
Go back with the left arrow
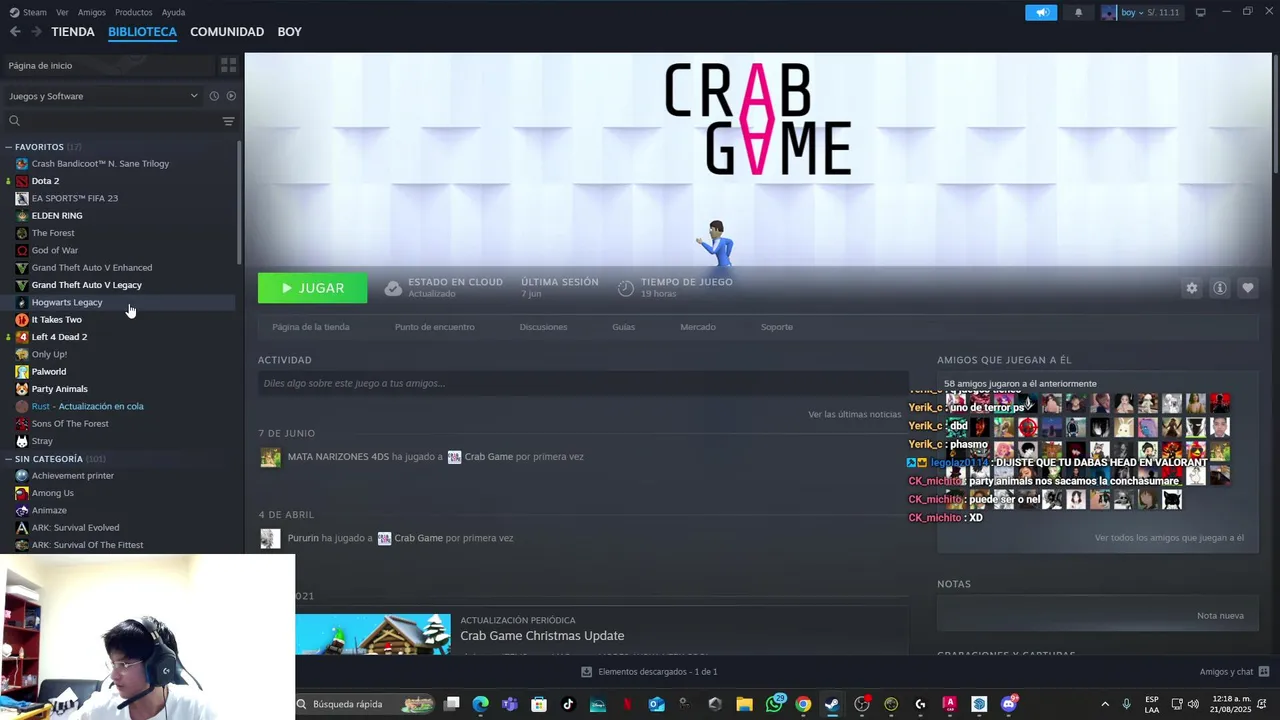pos(15,32)
